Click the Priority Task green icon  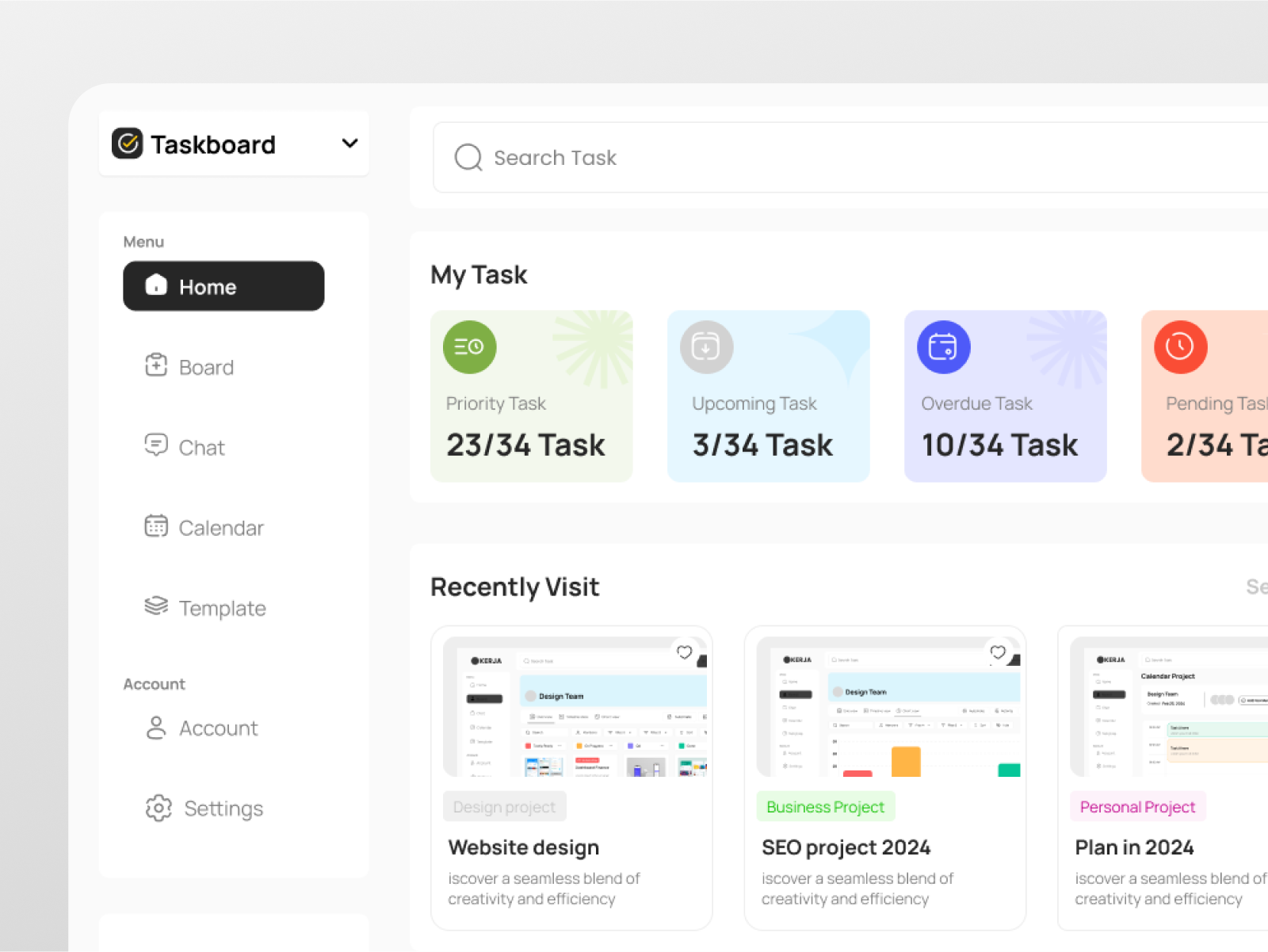pyautogui.click(x=469, y=346)
